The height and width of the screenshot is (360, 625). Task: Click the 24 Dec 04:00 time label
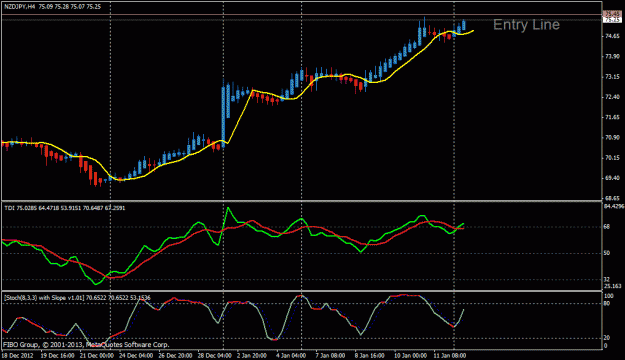click(x=136, y=355)
